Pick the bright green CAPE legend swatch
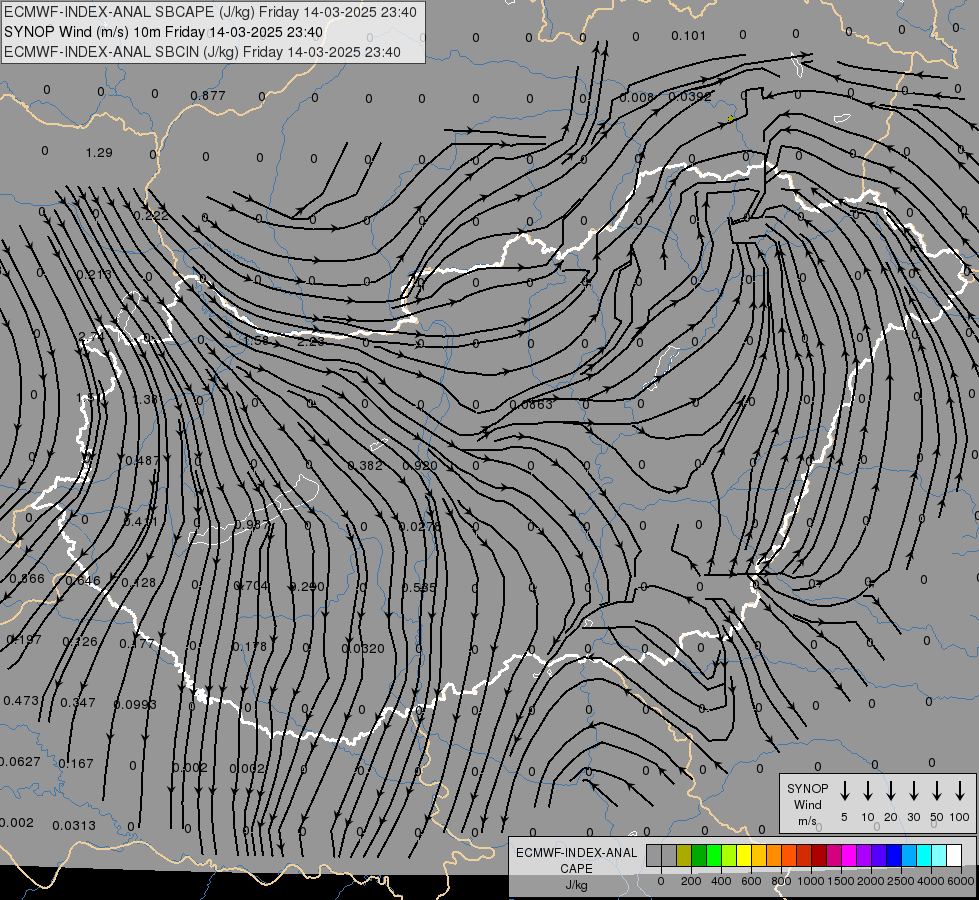979x900 pixels. tap(714, 856)
